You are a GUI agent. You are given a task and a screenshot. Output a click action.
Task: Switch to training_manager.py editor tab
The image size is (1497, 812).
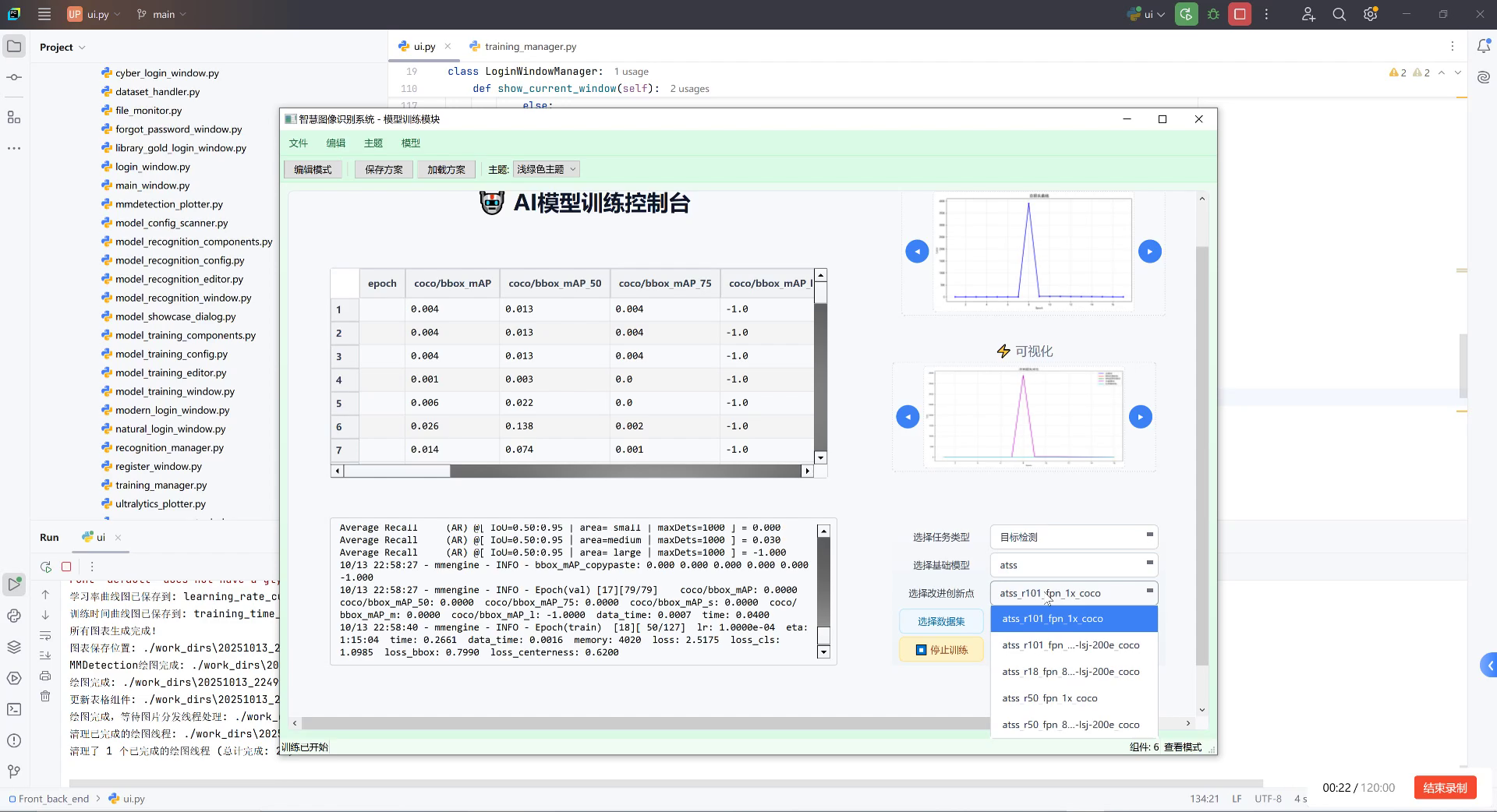point(522,47)
